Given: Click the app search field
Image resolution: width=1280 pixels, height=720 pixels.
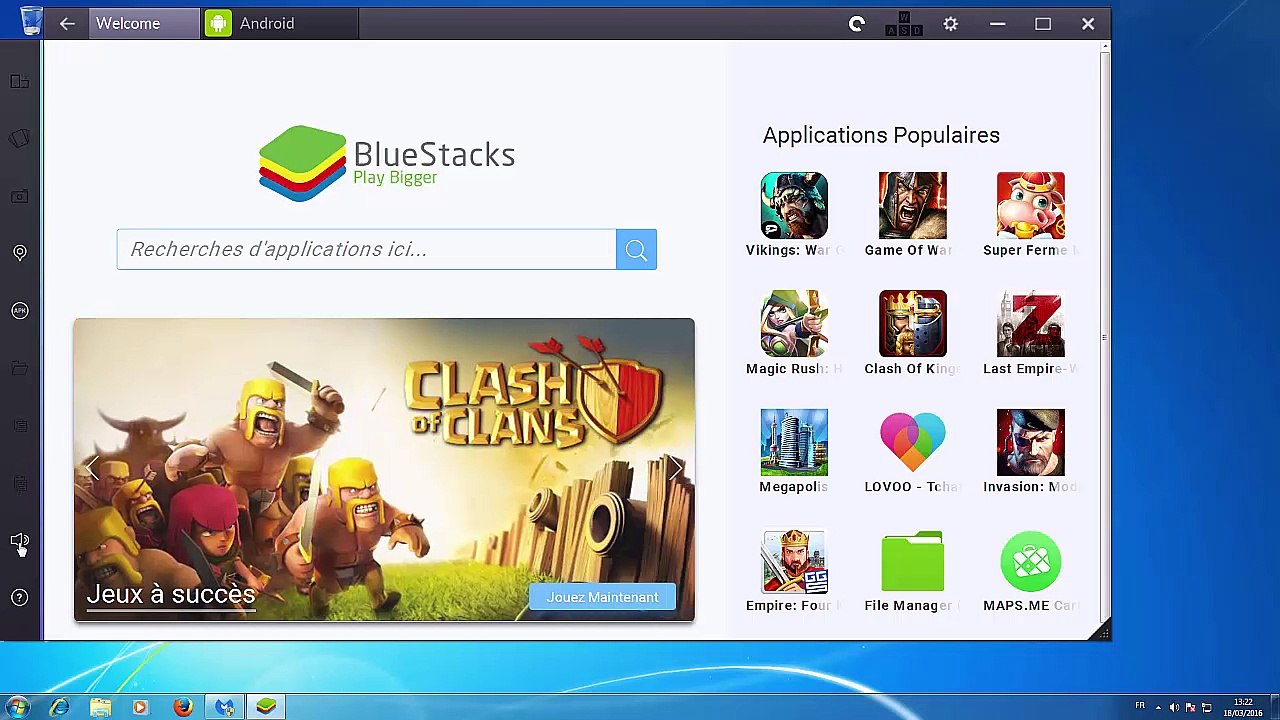Looking at the screenshot, I should click(366, 249).
